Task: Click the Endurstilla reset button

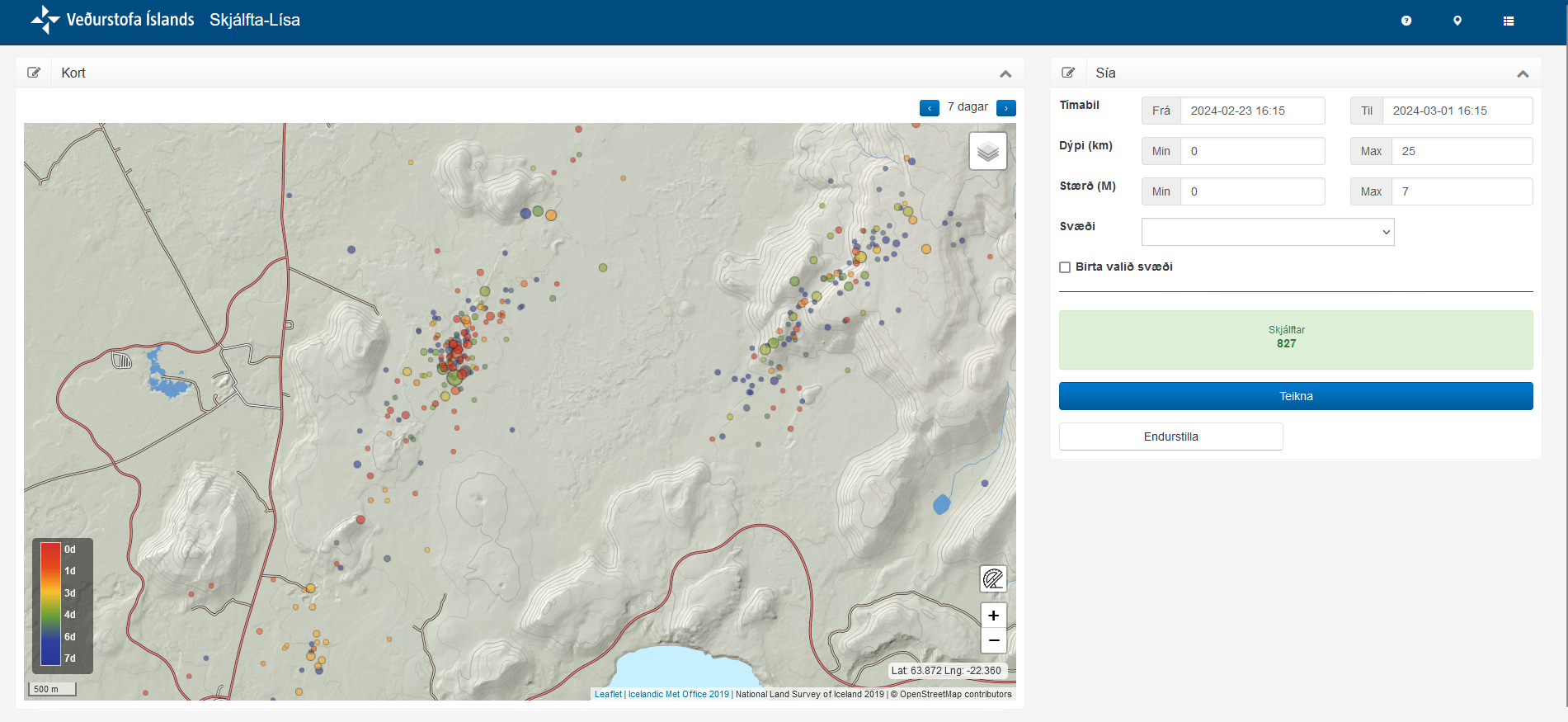Action: click(1170, 437)
